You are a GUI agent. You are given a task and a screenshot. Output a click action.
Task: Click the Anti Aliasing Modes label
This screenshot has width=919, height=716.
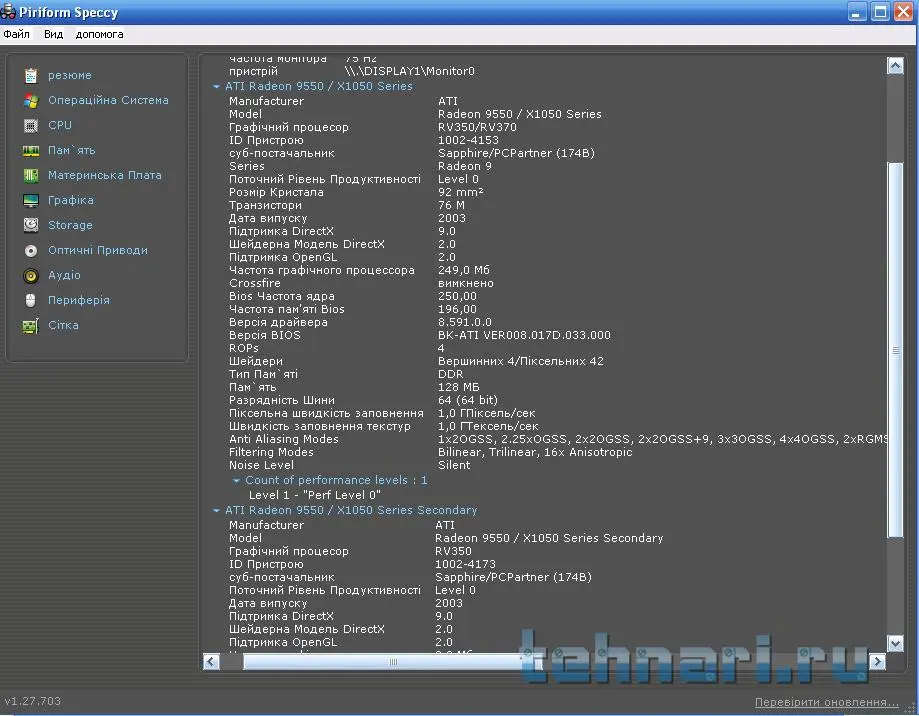(284, 439)
